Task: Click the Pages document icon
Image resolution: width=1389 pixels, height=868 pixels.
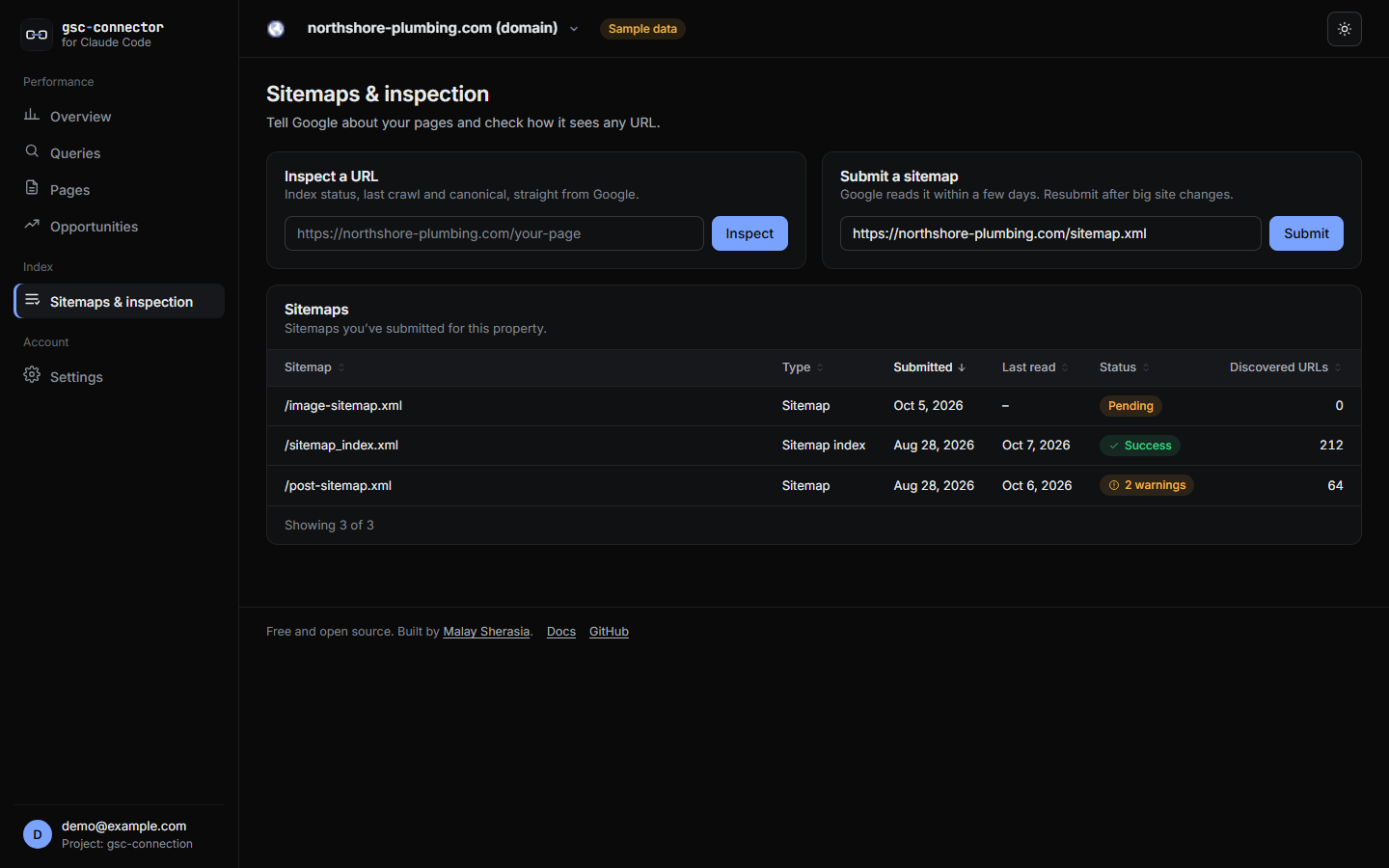Action: (32, 188)
